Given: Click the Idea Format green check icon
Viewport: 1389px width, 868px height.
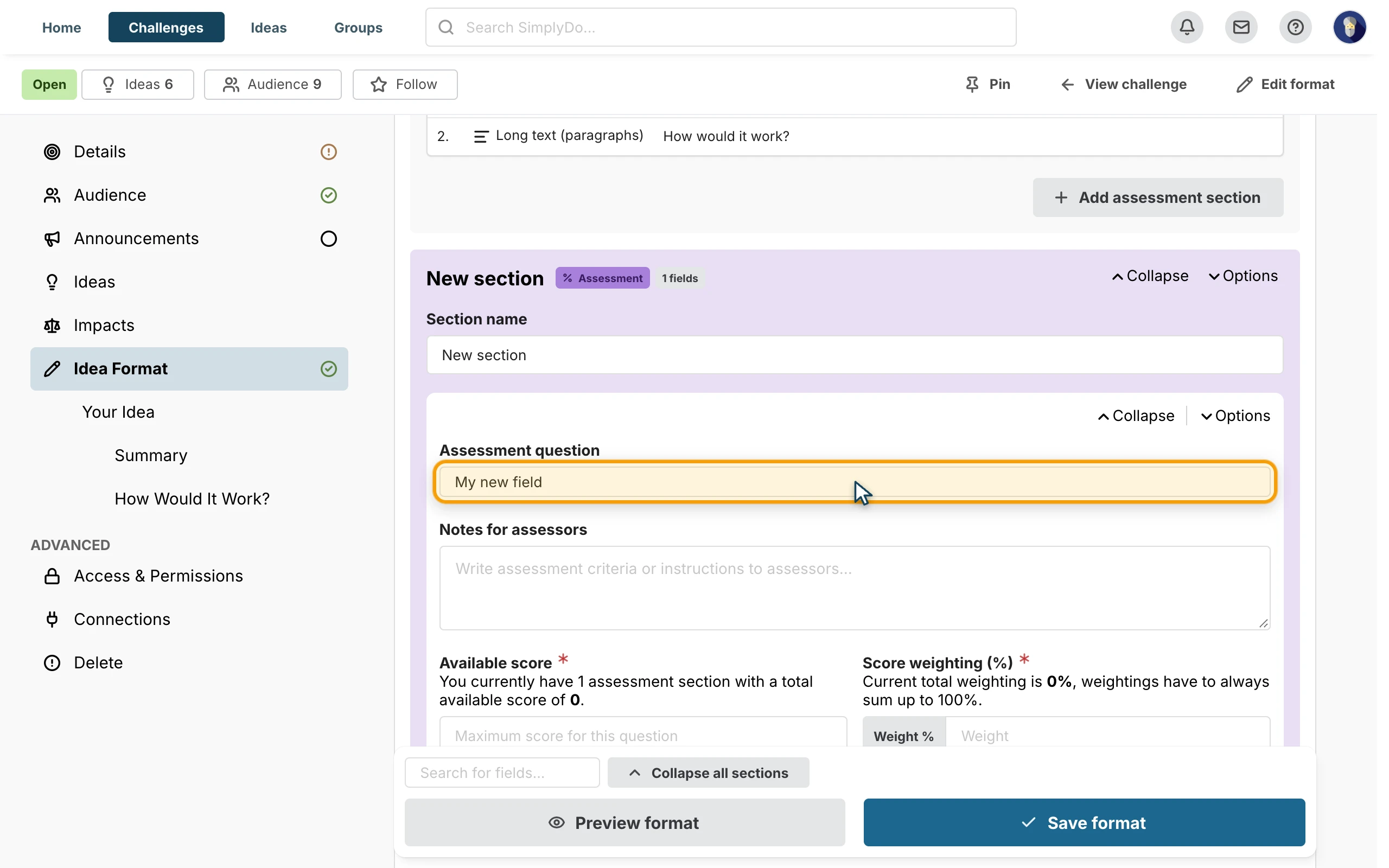Looking at the screenshot, I should (328, 368).
